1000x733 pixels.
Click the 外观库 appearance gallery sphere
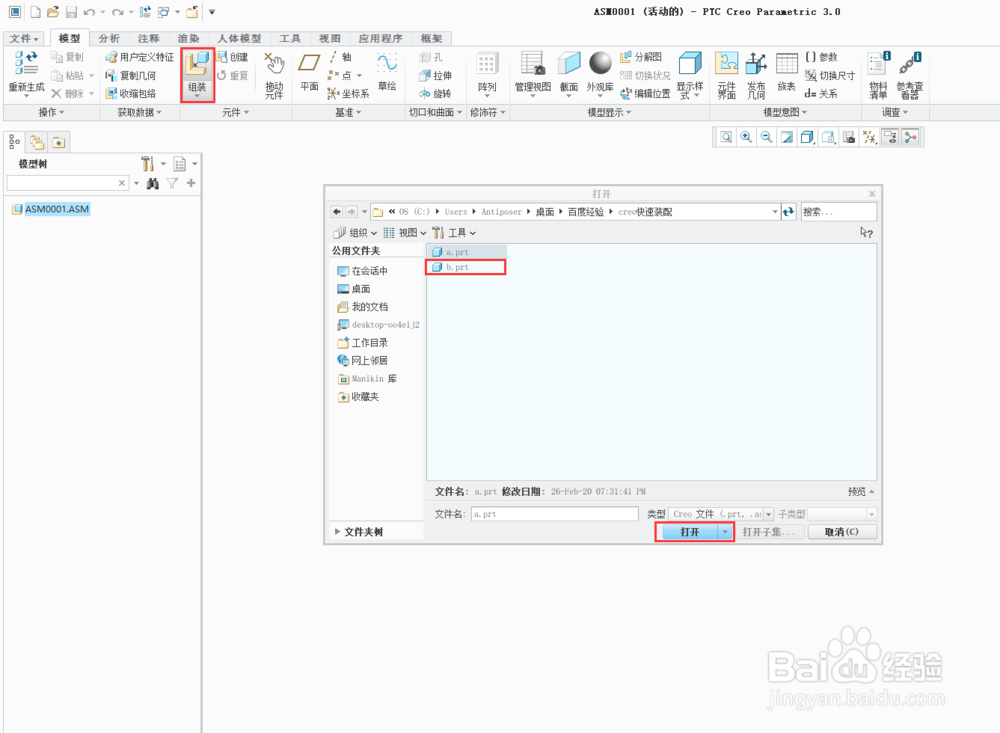600,63
